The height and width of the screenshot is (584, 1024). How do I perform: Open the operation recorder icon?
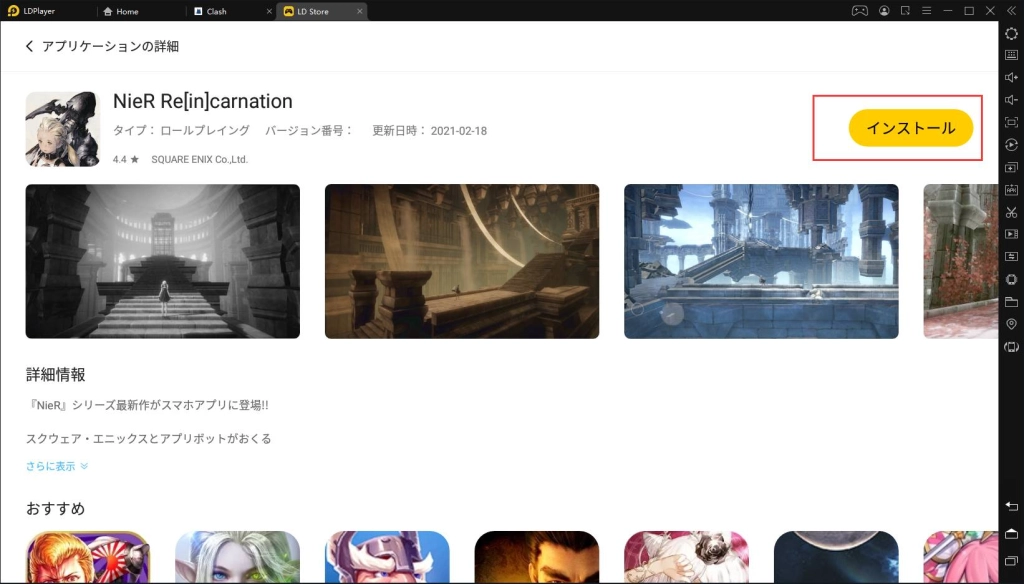coord(1012,144)
